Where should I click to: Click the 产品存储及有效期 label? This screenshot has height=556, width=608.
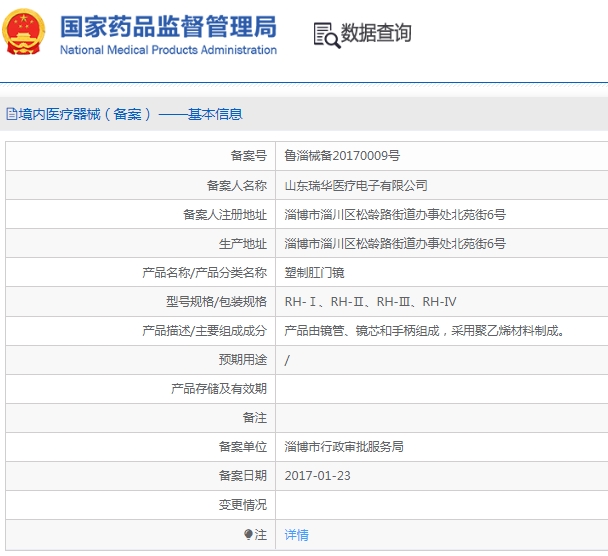click(x=219, y=389)
